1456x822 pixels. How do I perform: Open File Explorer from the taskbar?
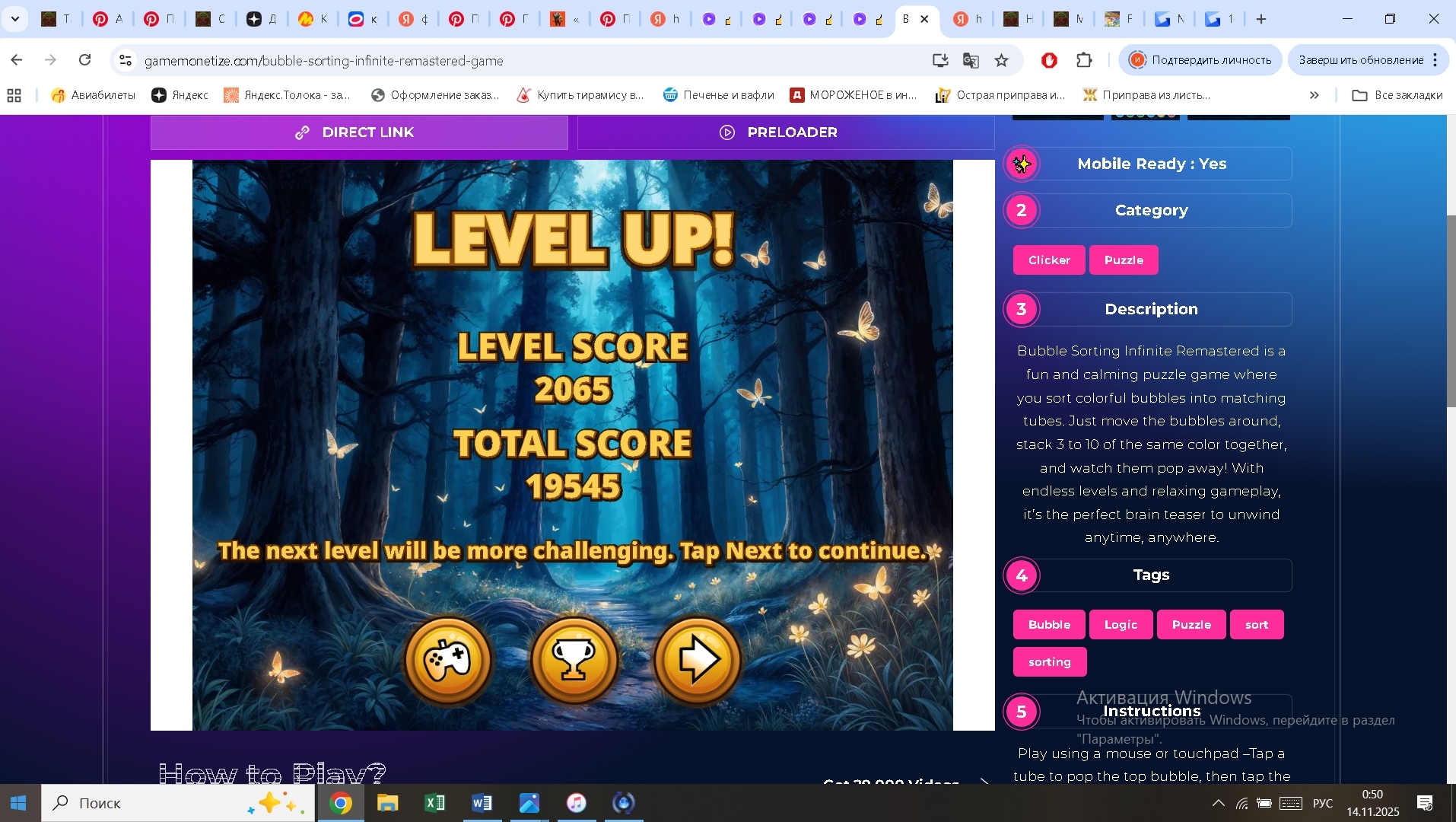(x=388, y=803)
